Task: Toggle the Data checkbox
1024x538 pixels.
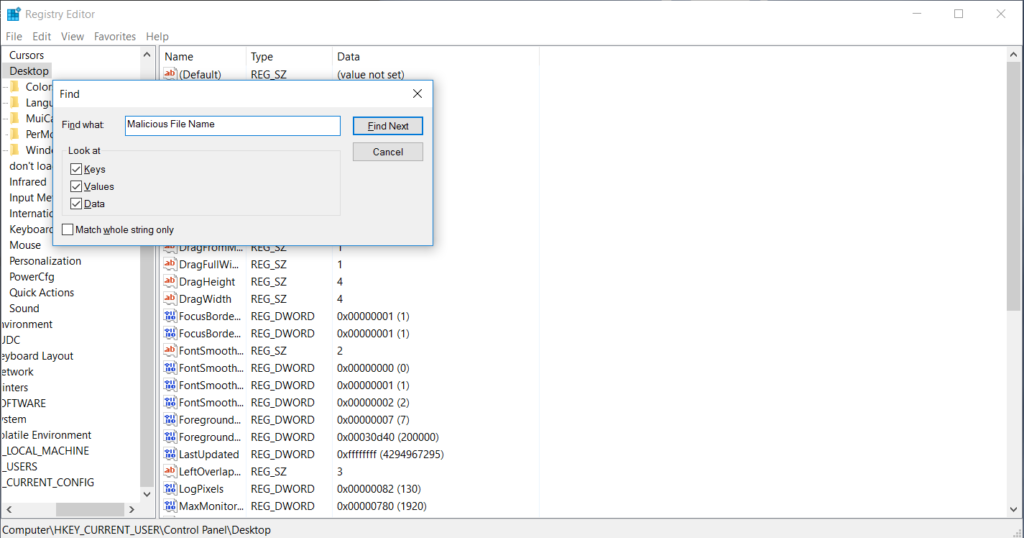Action: point(76,203)
